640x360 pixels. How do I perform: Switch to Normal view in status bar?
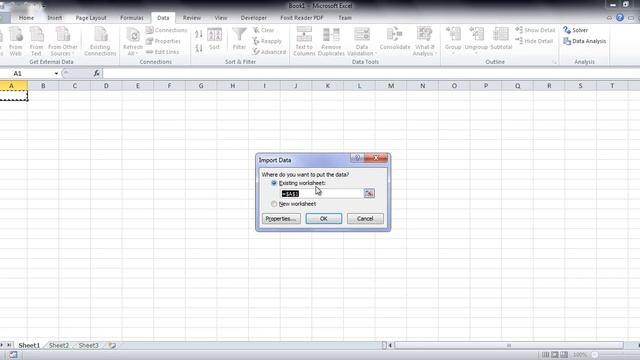545,355
